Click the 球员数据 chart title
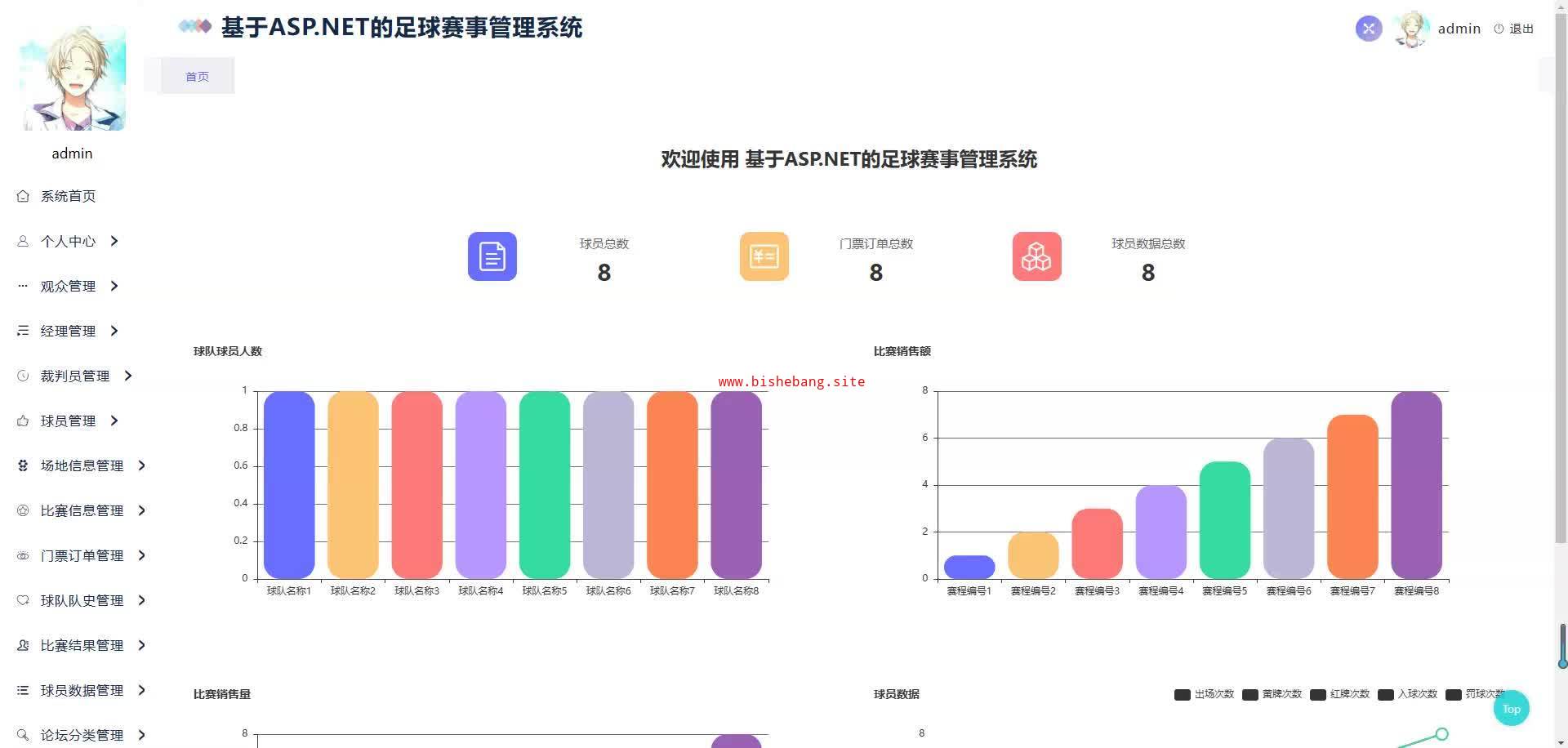Screen dimensions: 1568x748 click(897, 694)
